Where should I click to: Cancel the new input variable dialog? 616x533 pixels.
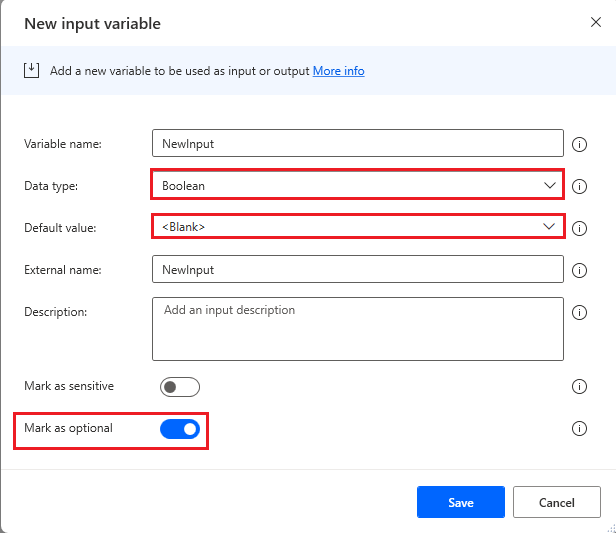coord(557,502)
